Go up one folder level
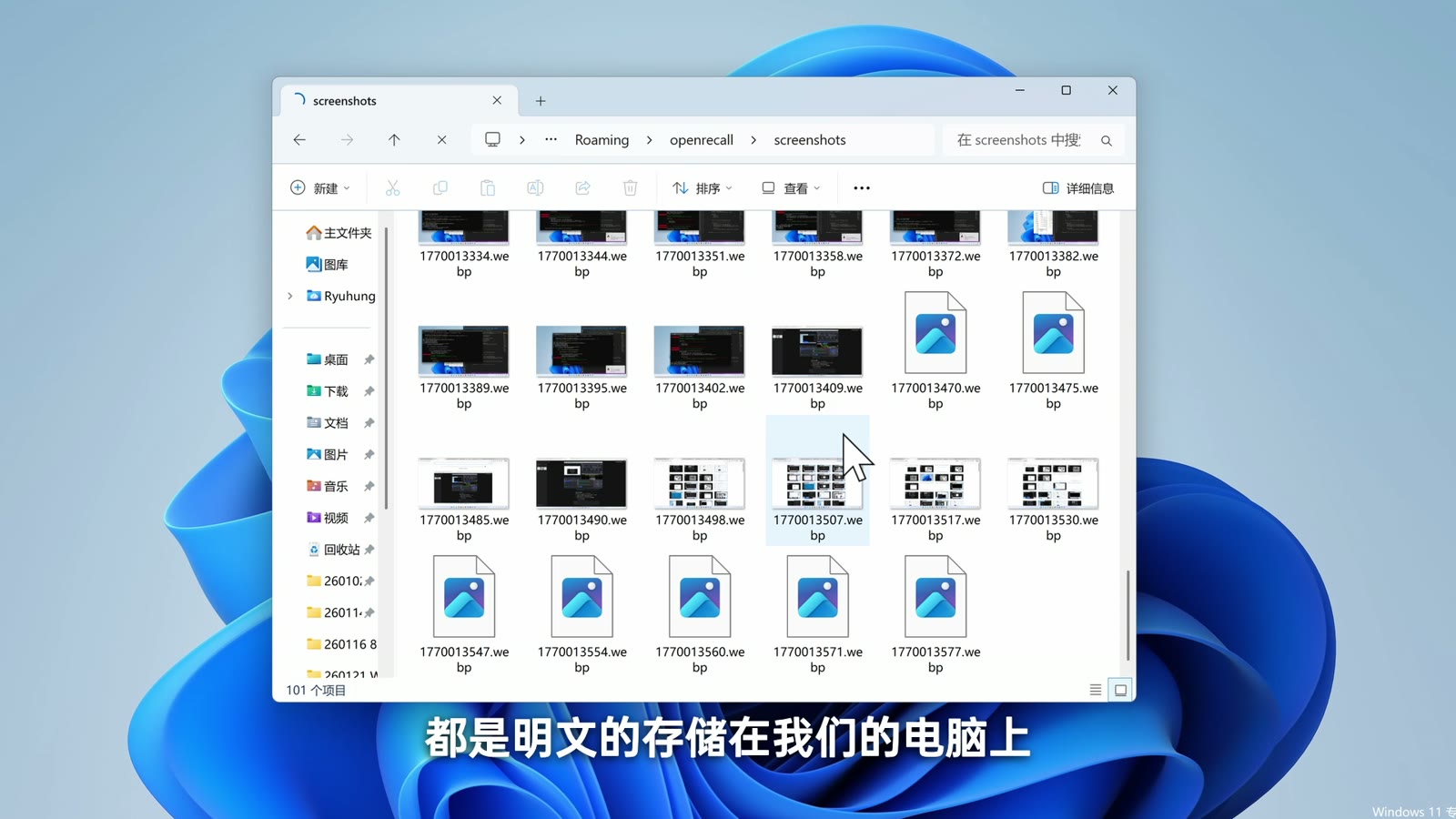The height and width of the screenshot is (819, 1456). click(x=394, y=140)
